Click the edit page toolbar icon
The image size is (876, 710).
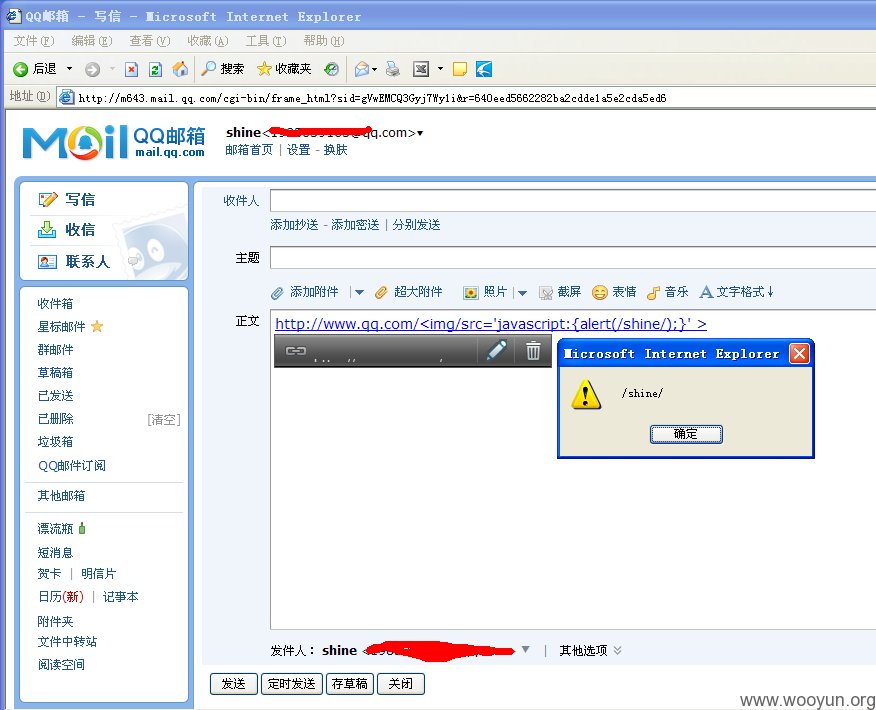coord(421,69)
